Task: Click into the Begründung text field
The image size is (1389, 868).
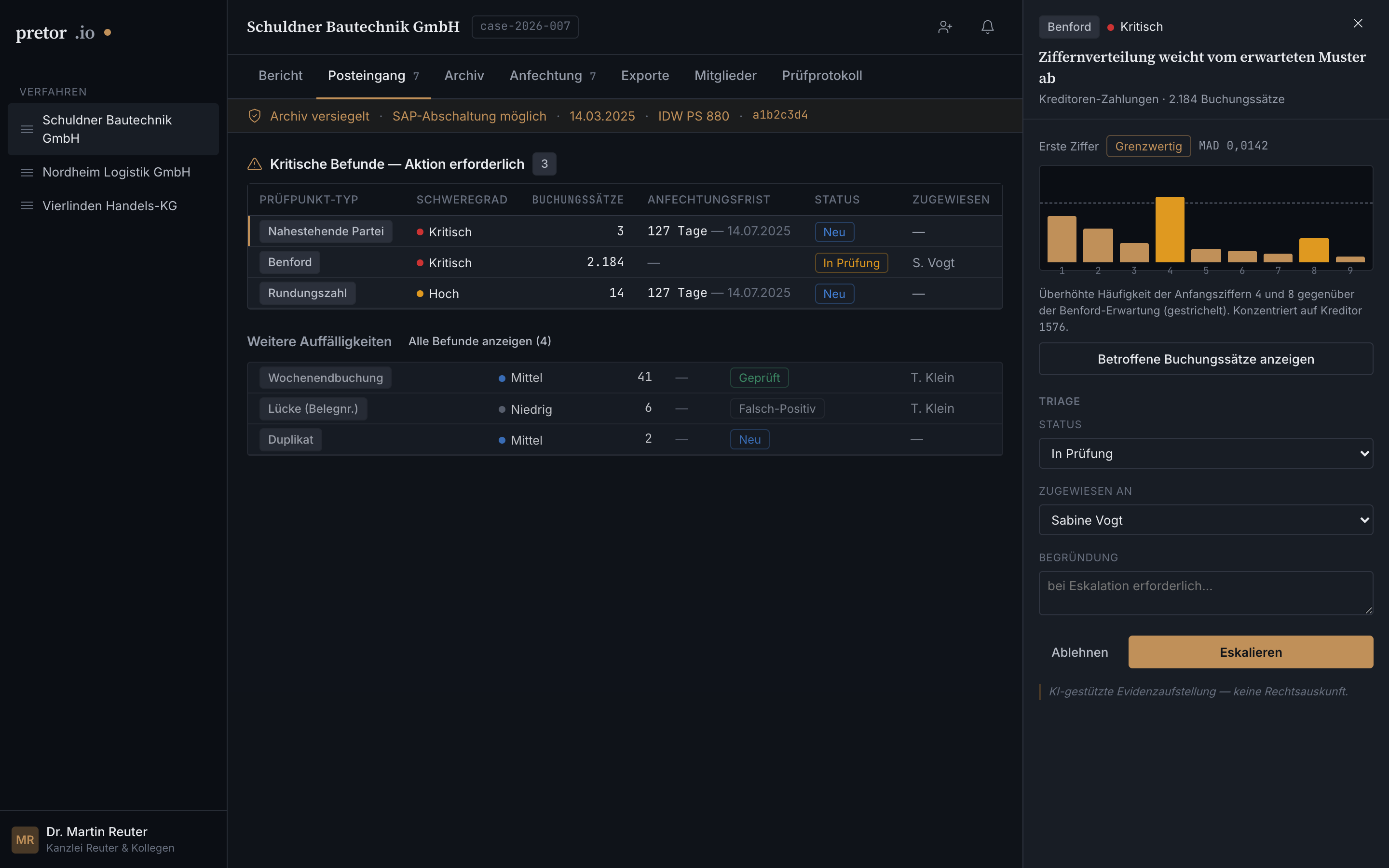Action: pyautogui.click(x=1205, y=593)
